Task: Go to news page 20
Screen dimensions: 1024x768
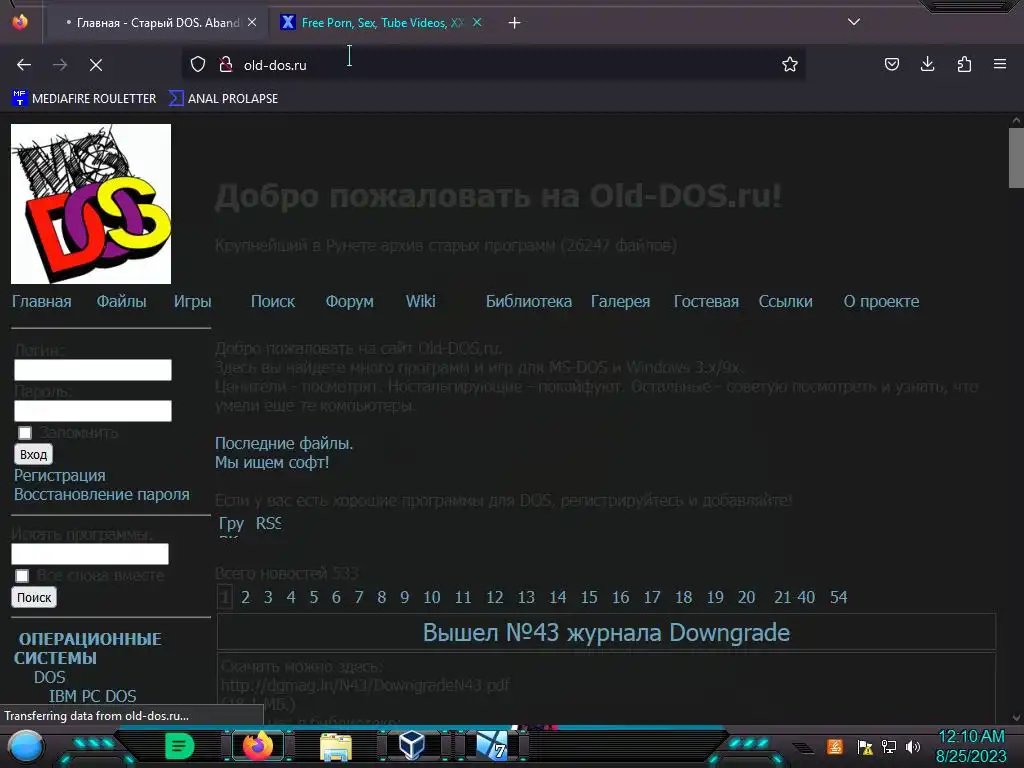Action: [x=746, y=597]
